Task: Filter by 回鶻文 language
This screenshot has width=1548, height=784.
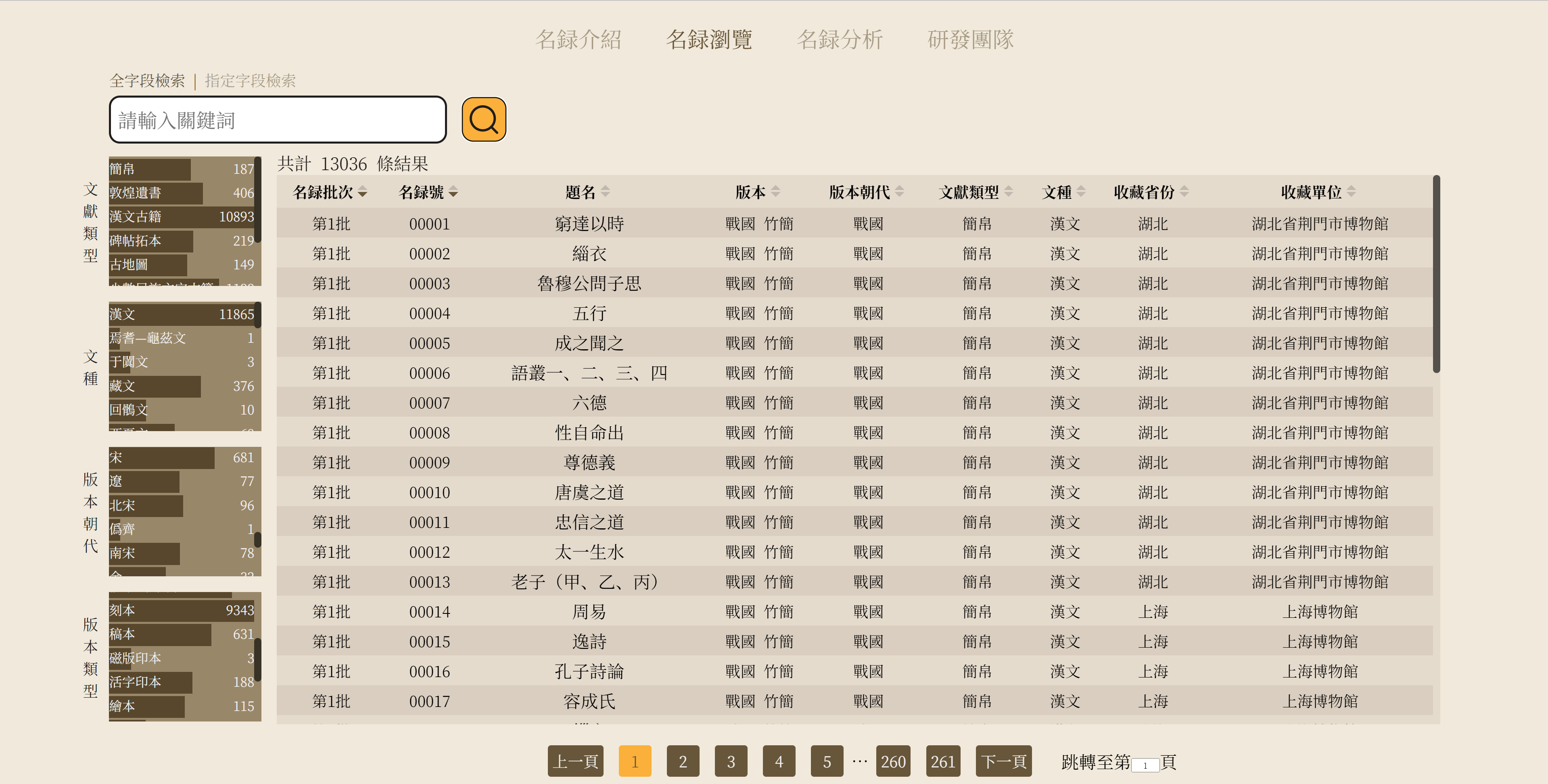Action: click(182, 410)
